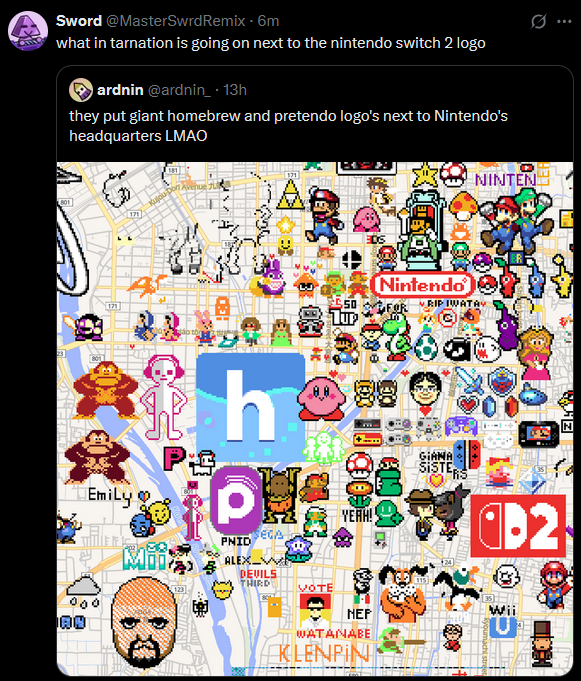Image resolution: width=581 pixels, height=681 pixels.
Task: Click the ardnin display name
Action: pyautogui.click(x=120, y=90)
